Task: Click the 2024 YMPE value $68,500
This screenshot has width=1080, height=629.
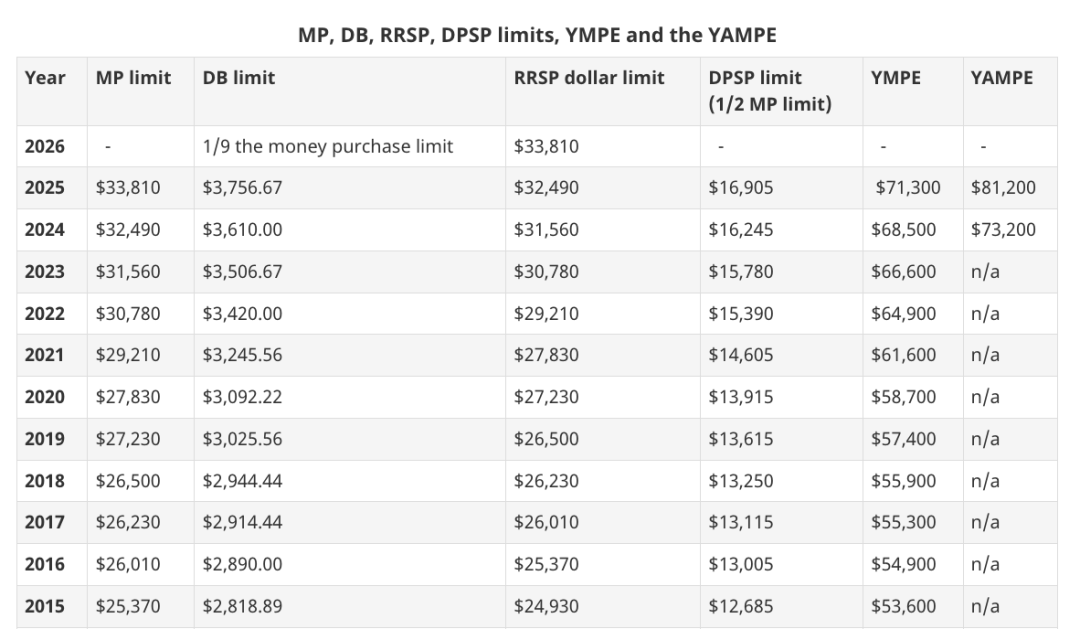Action: [x=903, y=230]
